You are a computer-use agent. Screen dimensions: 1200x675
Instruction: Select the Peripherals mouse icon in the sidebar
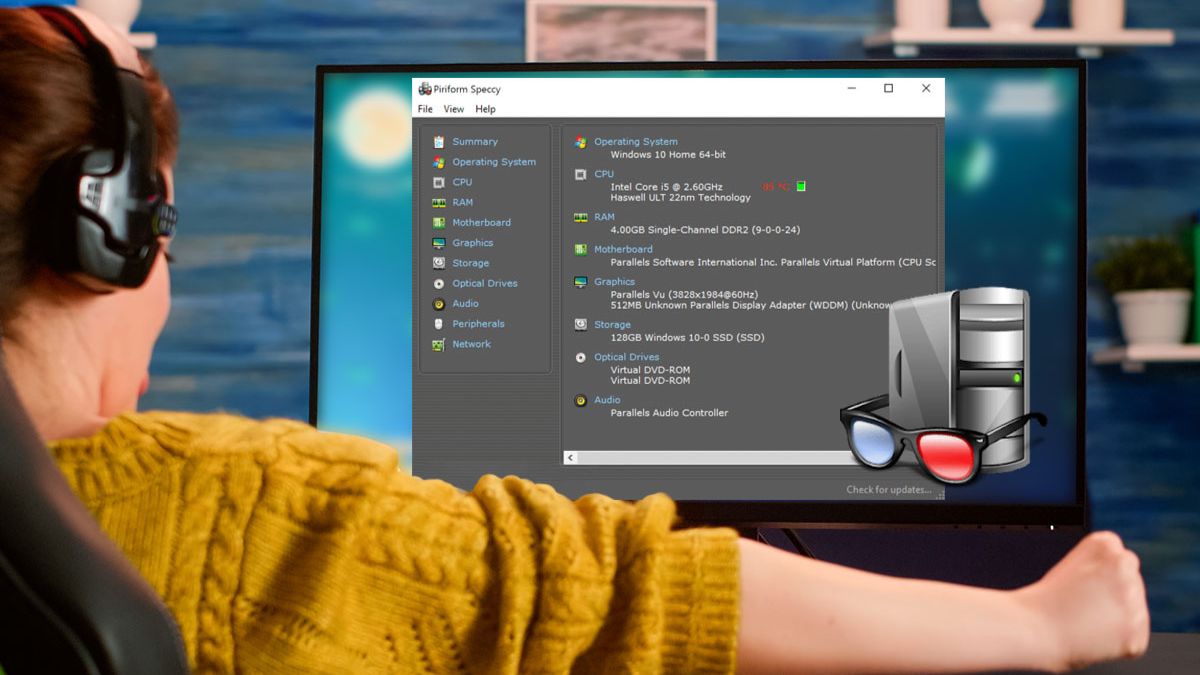tap(439, 324)
